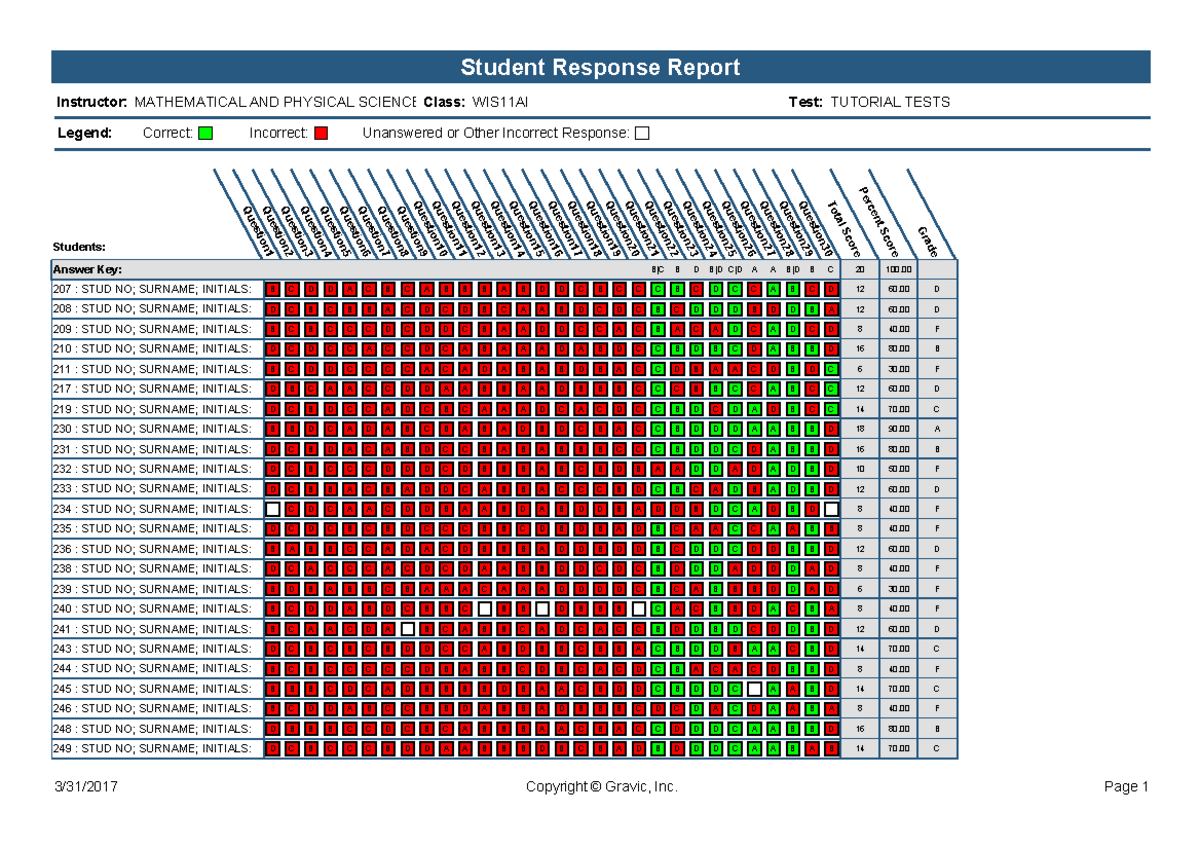Screen dimensions: 1200x849
Task: Click grade B in student 210 row
Action: [937, 349]
